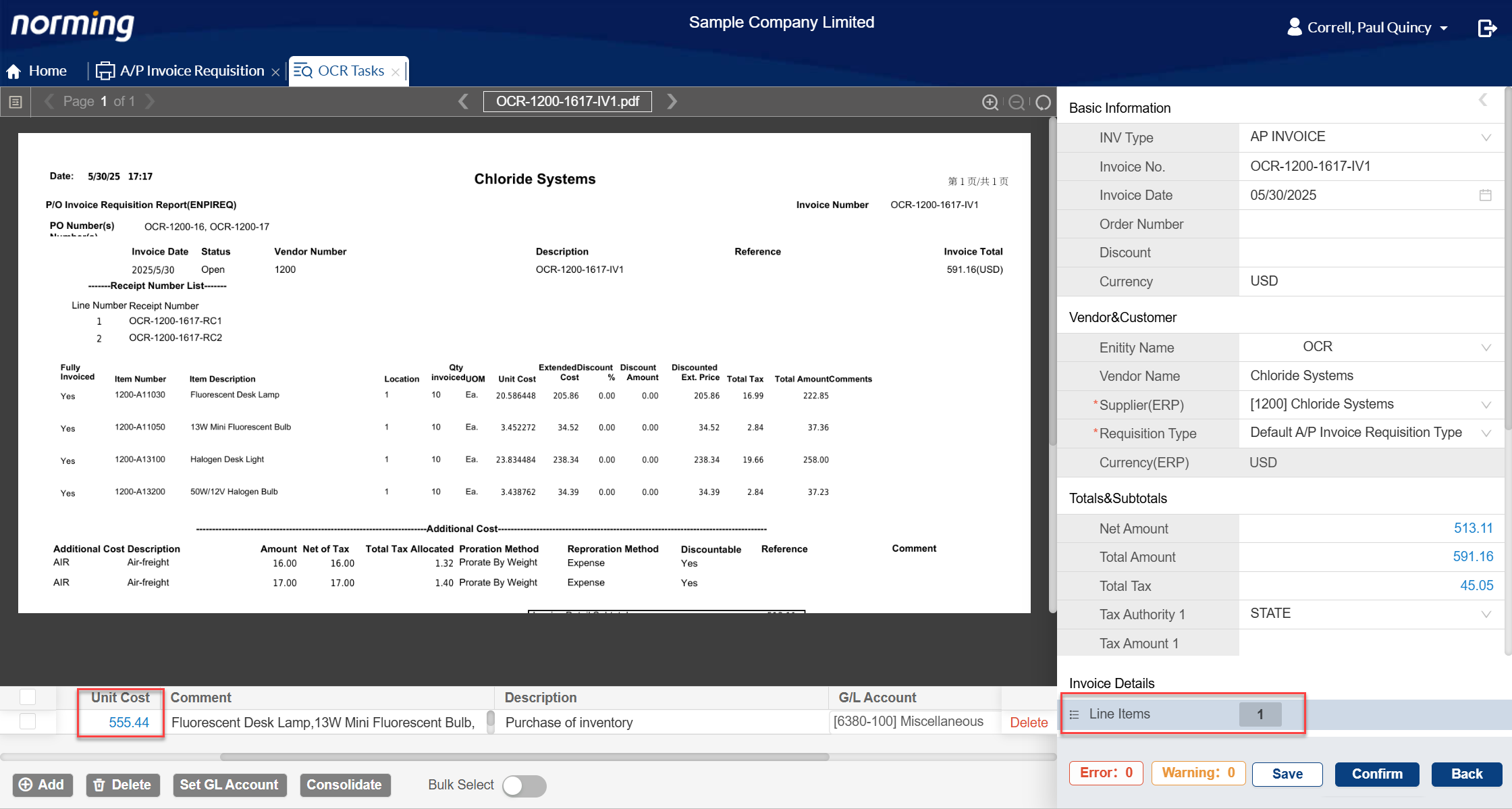Click the Tax Amount 1 field
Screen dimensions: 1512x809
(x=1371, y=643)
